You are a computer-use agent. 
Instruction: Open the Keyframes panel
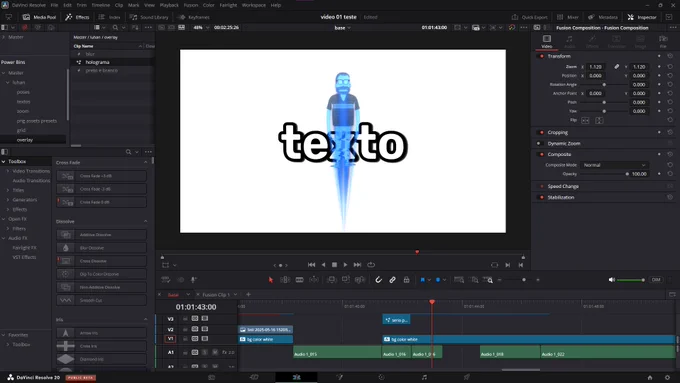(193, 17)
